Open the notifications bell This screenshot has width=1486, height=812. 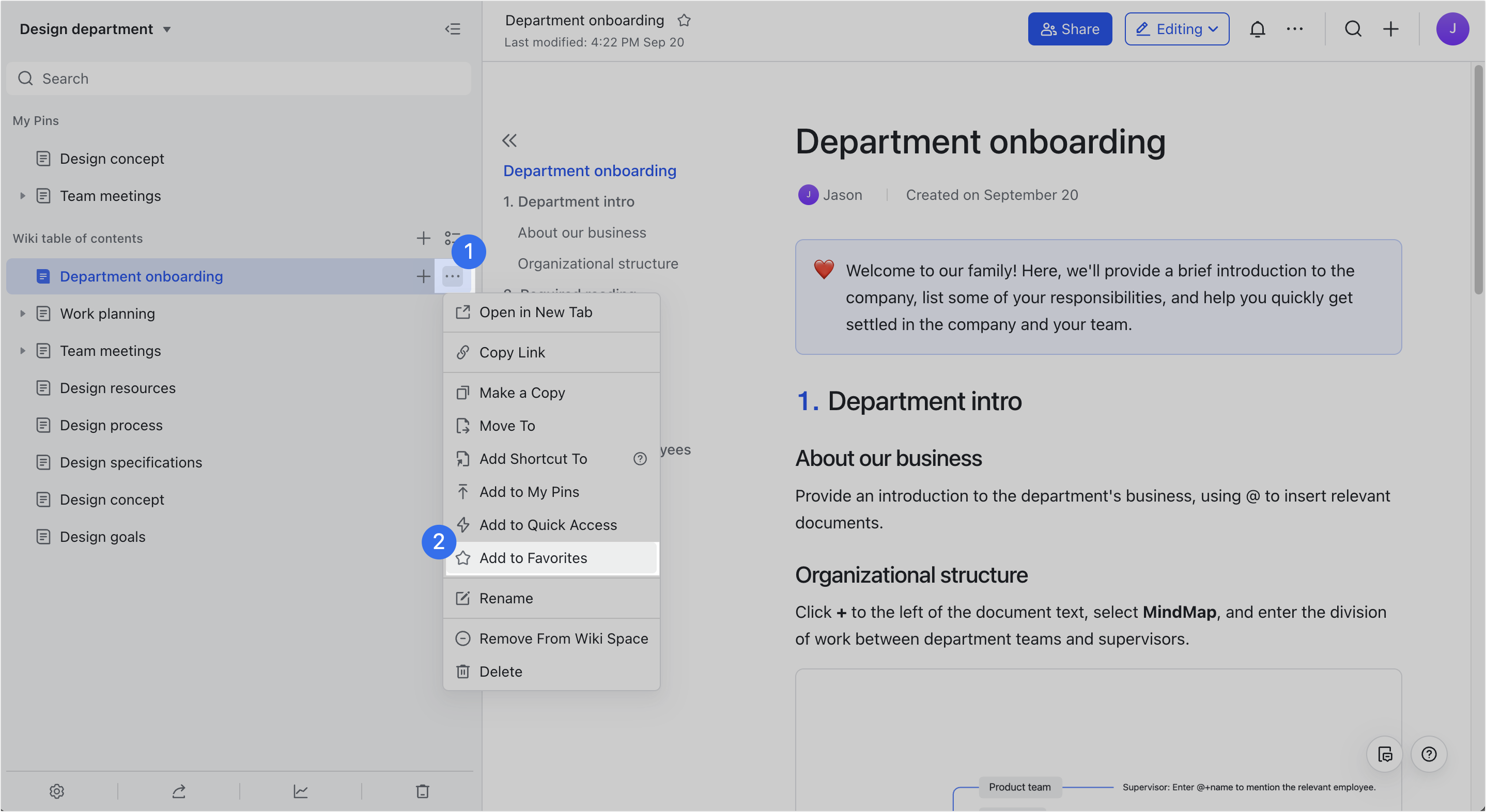[x=1257, y=29]
